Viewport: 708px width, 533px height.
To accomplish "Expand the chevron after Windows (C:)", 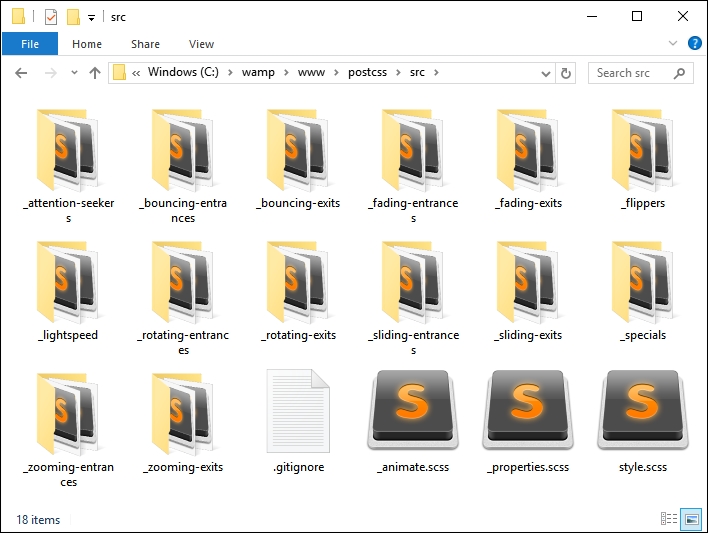I will pos(230,73).
